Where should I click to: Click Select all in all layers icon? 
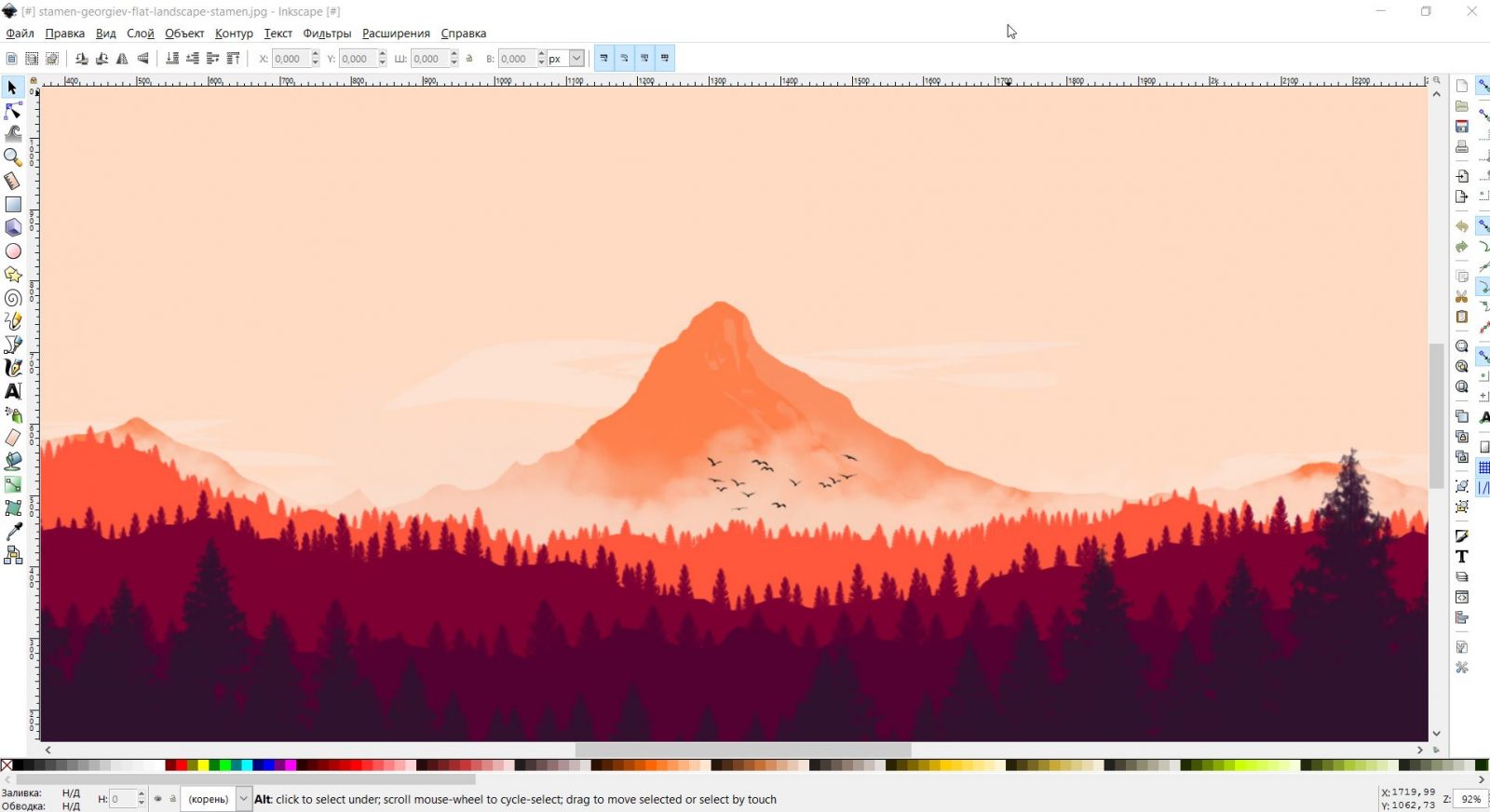coord(32,59)
